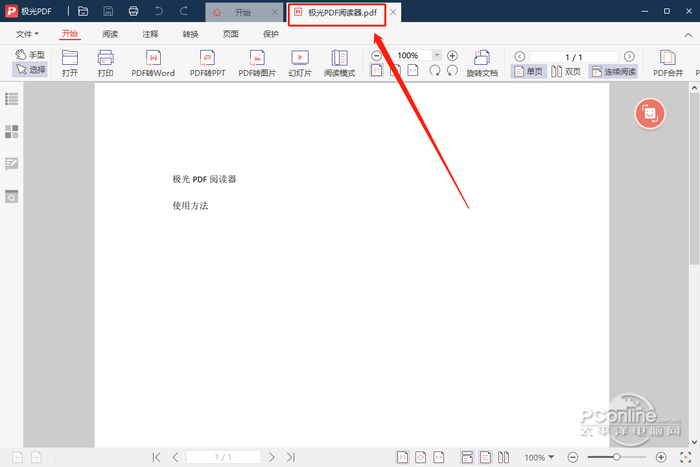This screenshot has height=467, width=700.
Task: Enter reading mode (阅读模式)
Action: (x=340, y=63)
